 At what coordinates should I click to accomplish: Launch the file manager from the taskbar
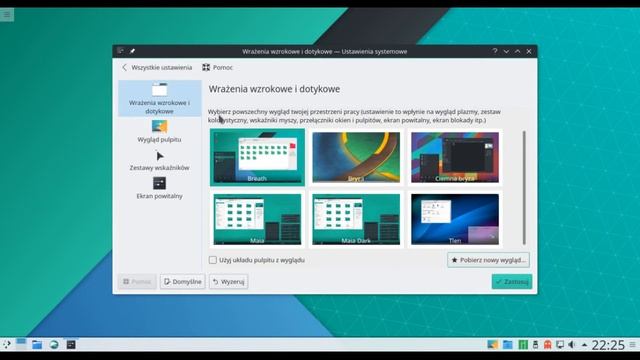click(37, 345)
